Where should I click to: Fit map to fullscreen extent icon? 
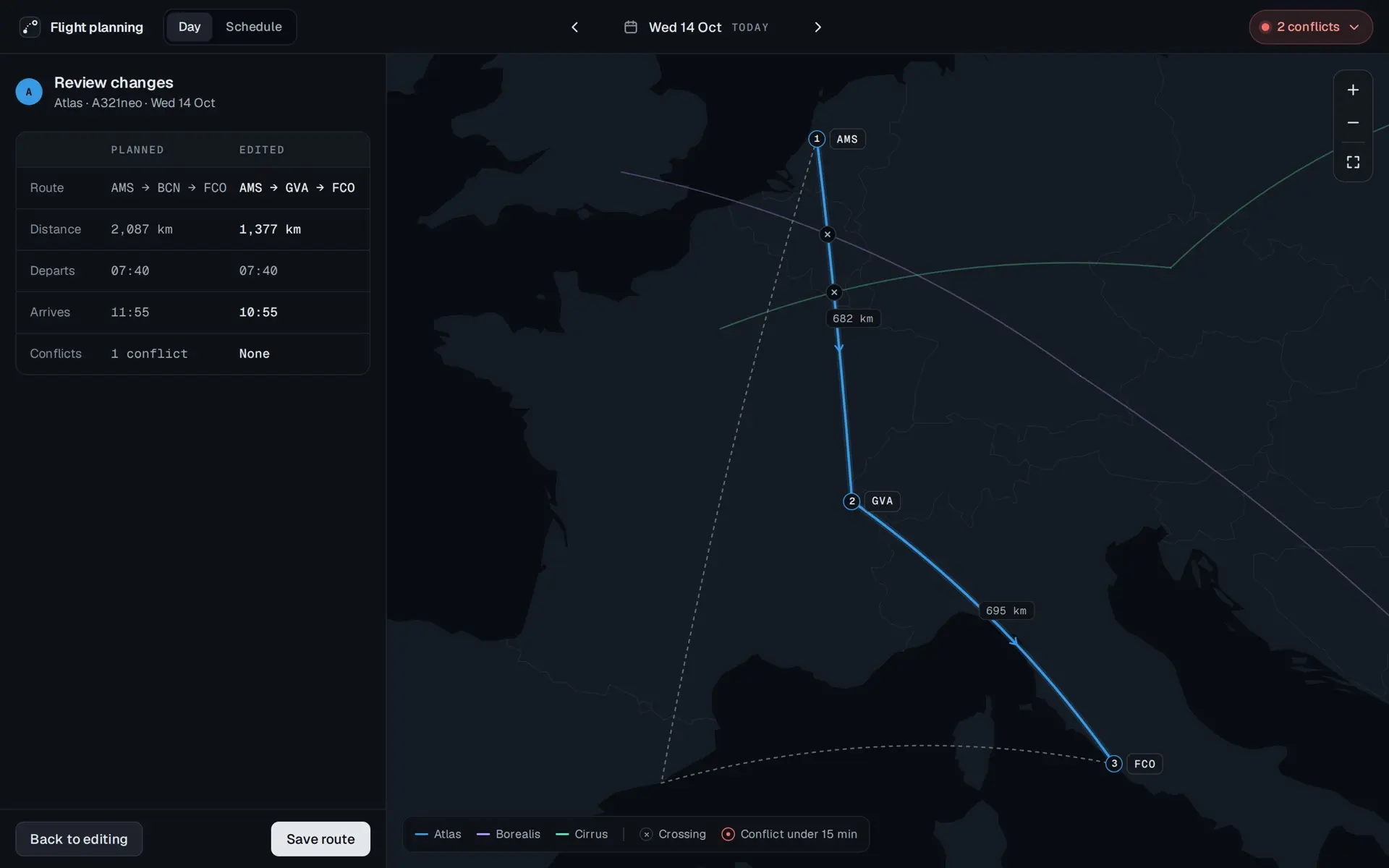click(x=1353, y=162)
